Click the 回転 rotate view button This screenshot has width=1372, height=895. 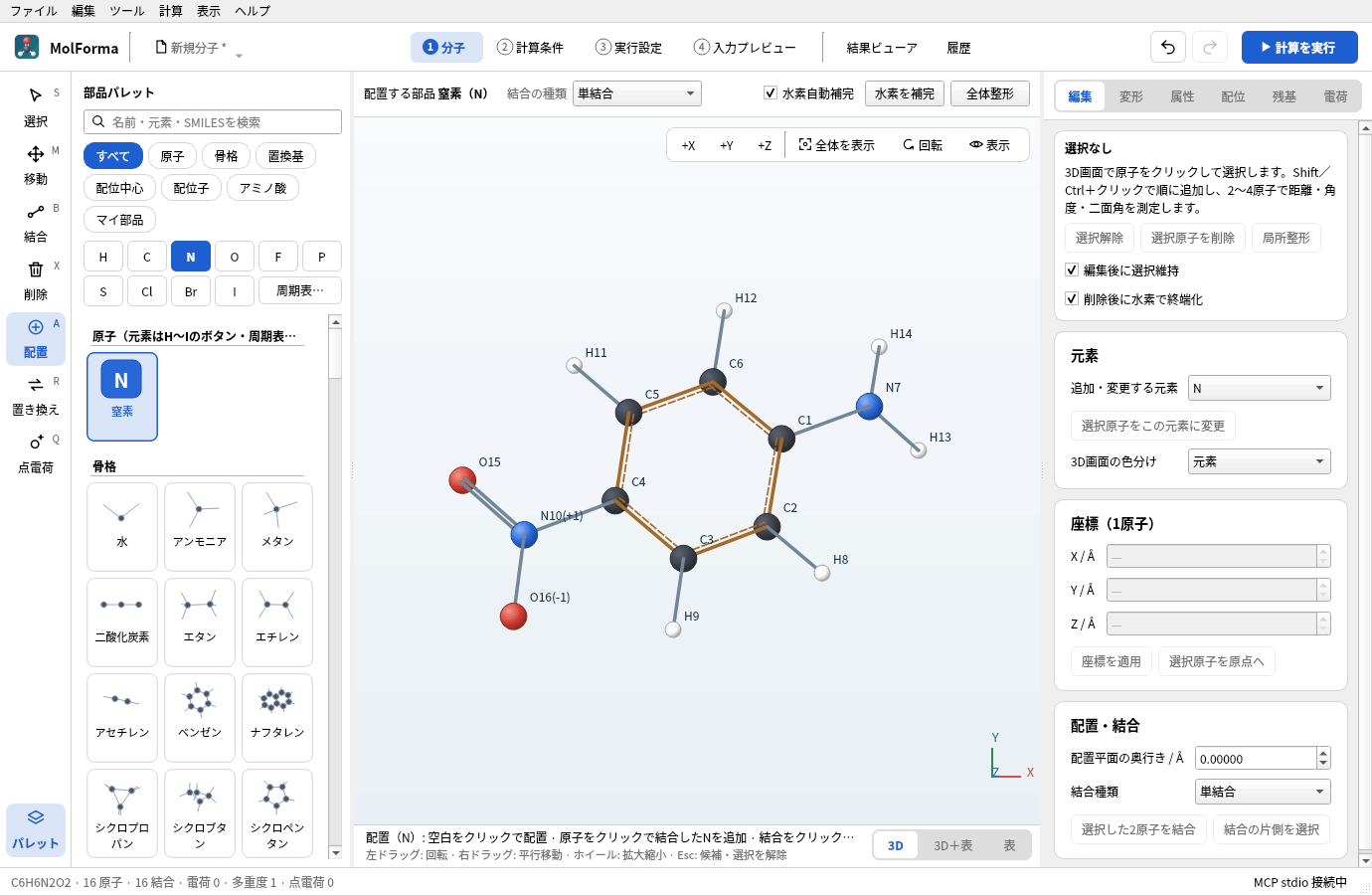click(x=923, y=145)
